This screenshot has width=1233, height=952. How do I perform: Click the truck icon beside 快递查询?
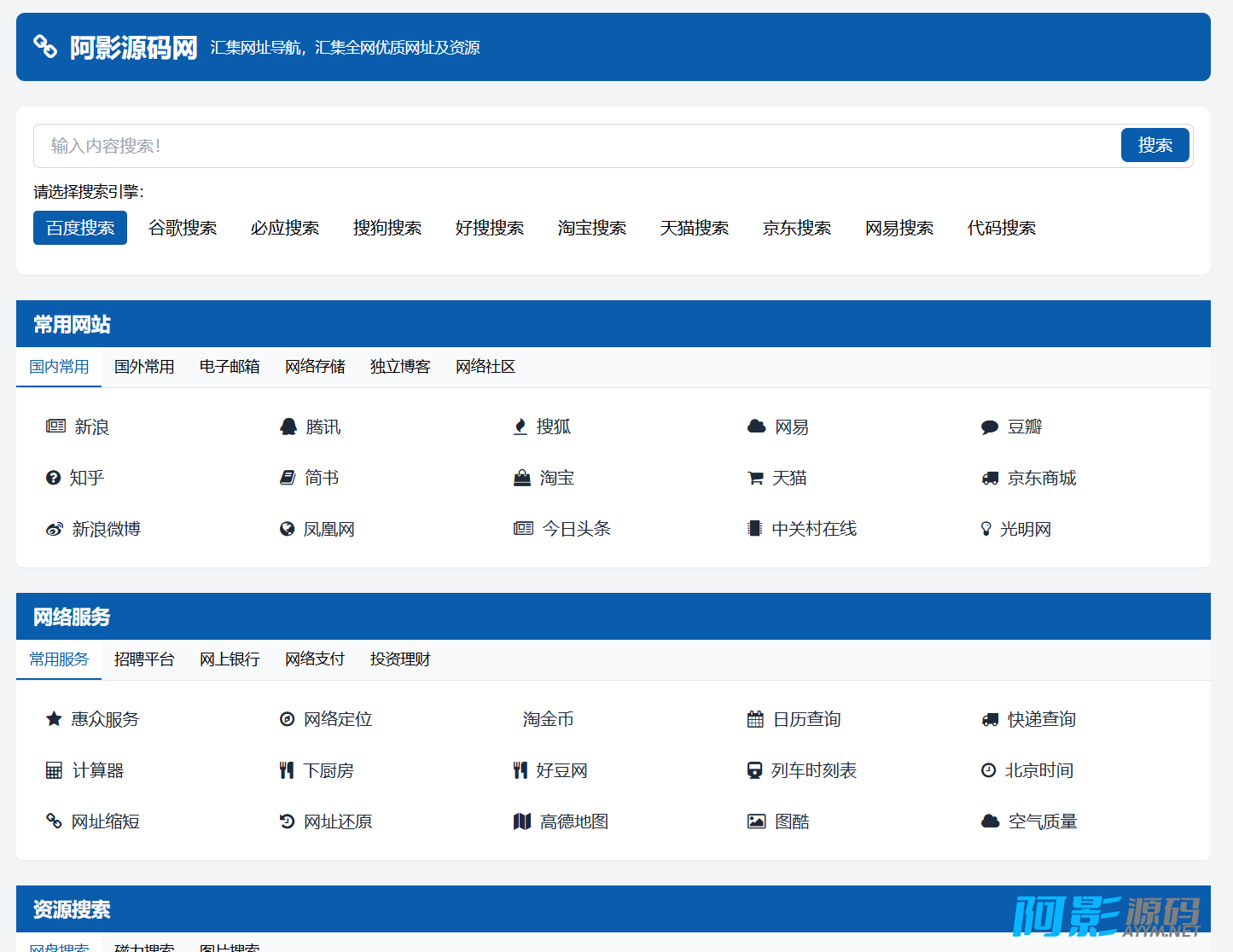[x=990, y=720]
